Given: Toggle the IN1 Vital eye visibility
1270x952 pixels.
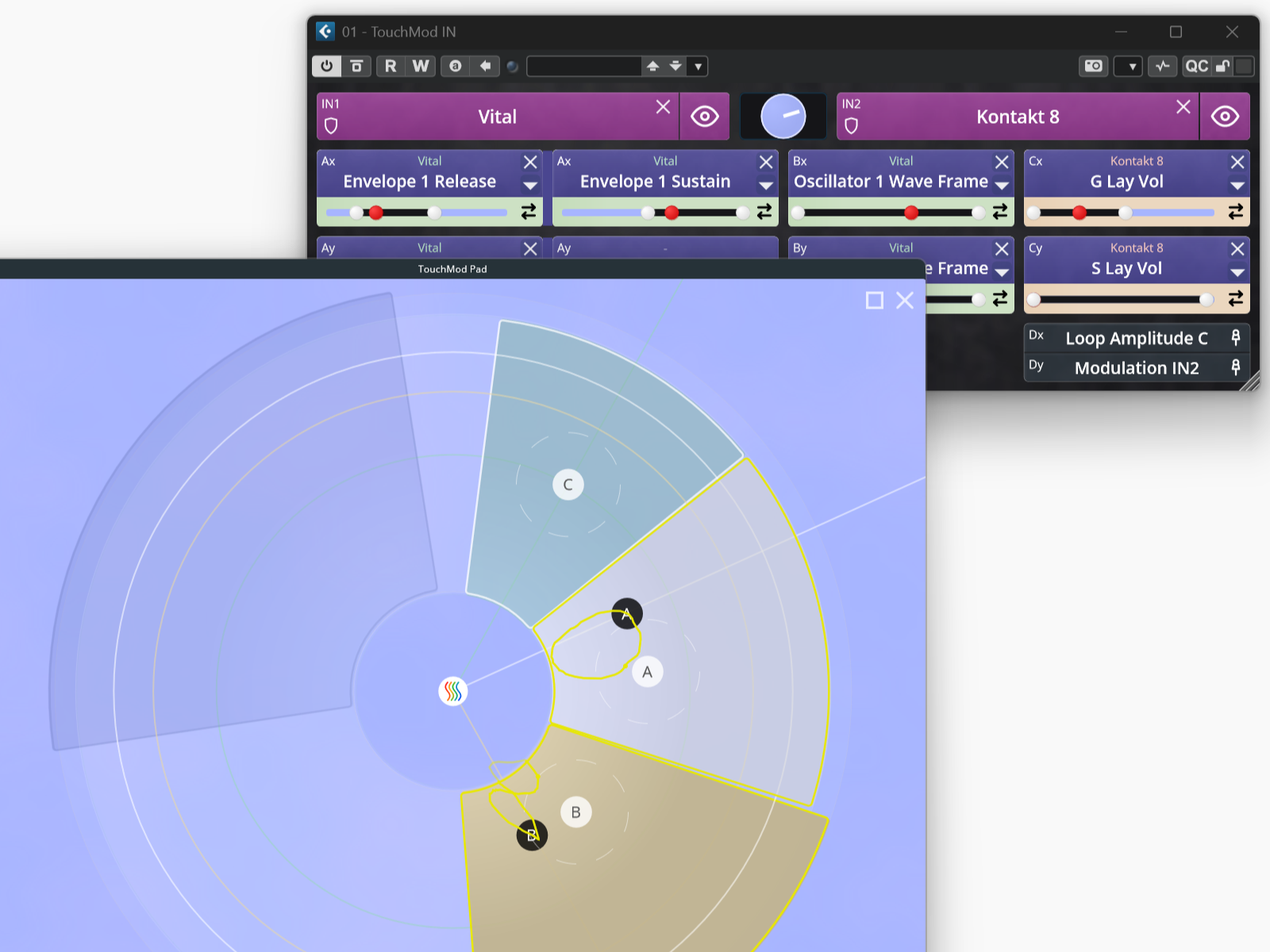Looking at the screenshot, I should 705,117.
